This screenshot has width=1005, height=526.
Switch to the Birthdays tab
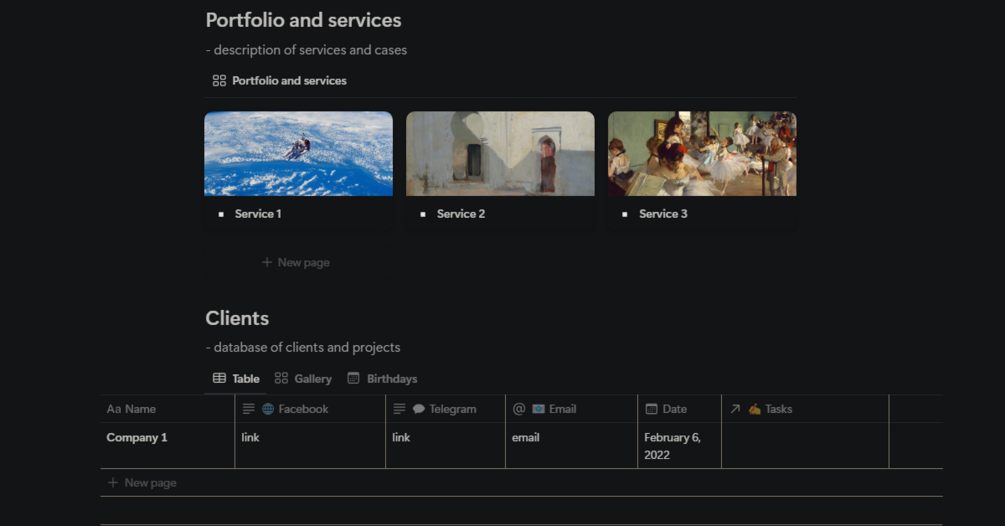tap(391, 379)
